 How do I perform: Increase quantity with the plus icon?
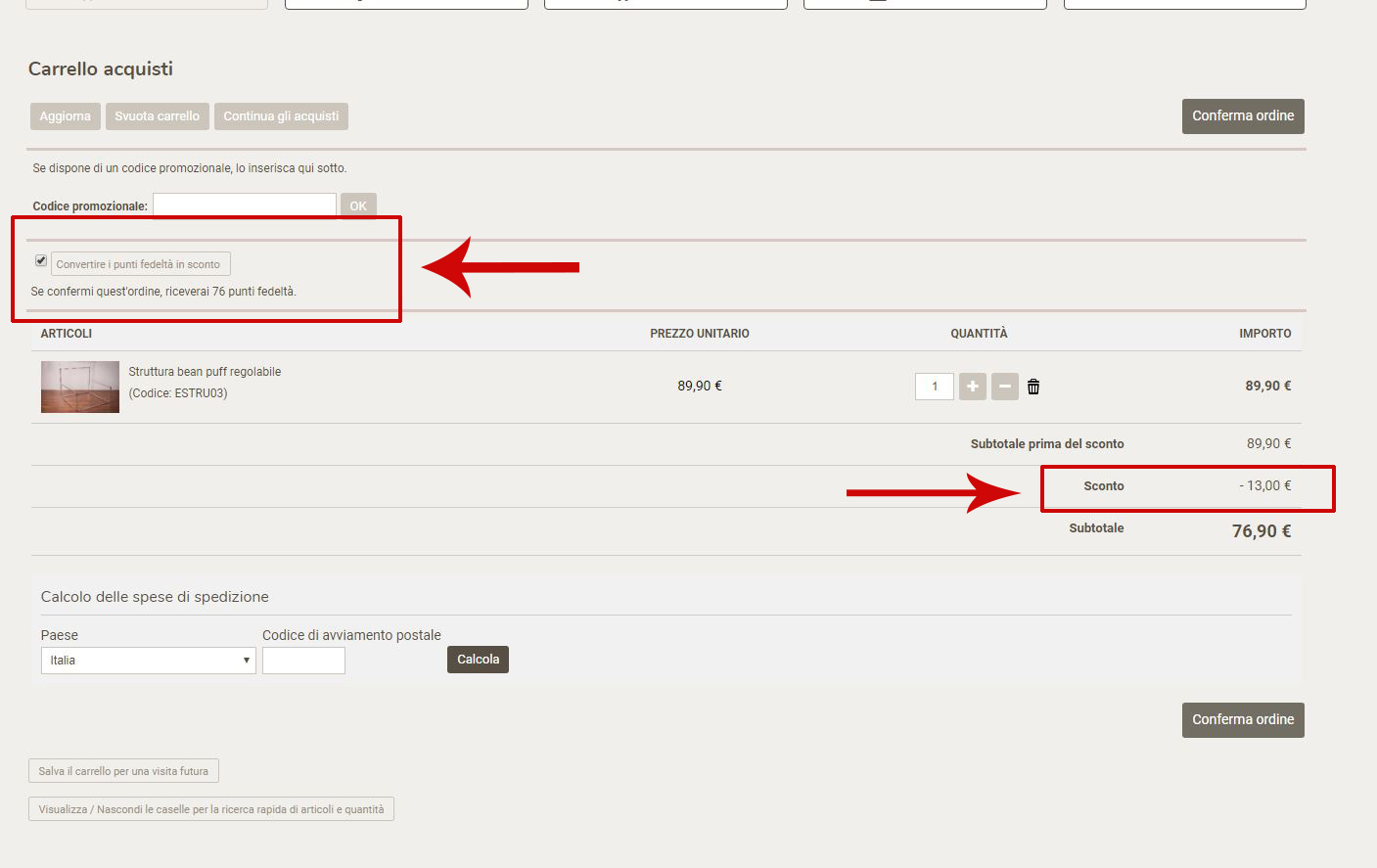pyautogui.click(x=972, y=387)
